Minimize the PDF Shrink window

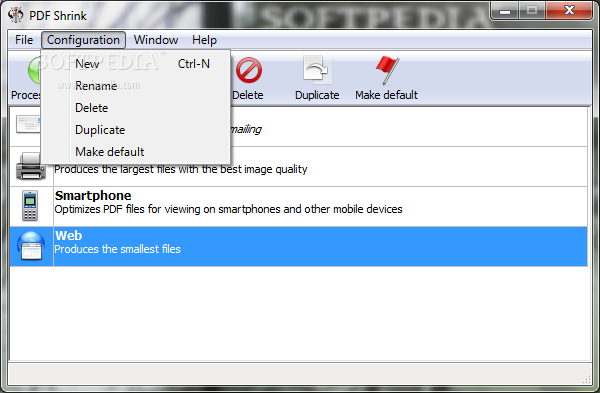click(x=505, y=11)
